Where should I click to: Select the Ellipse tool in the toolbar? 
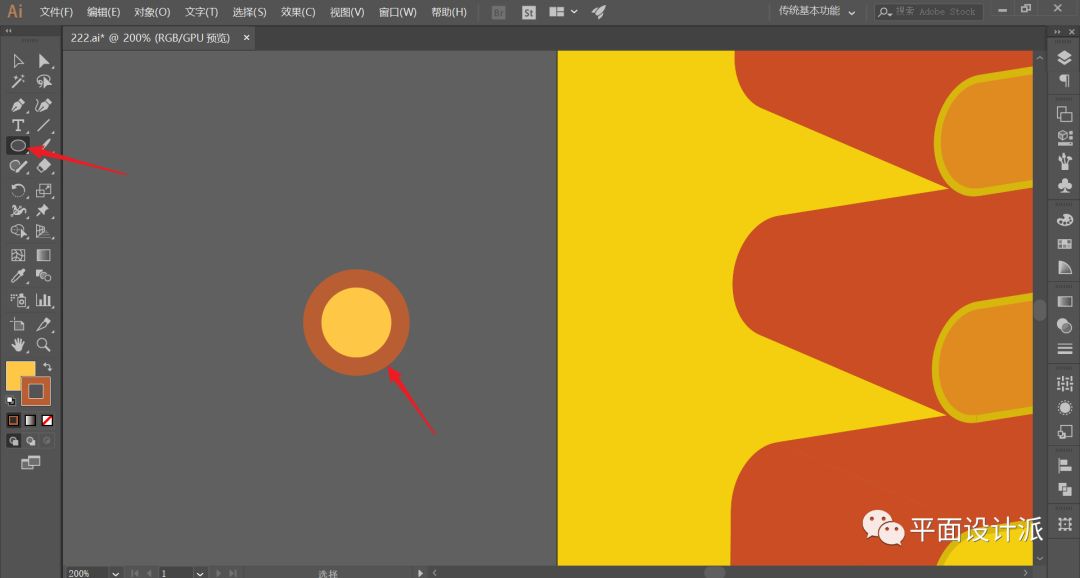pos(18,146)
